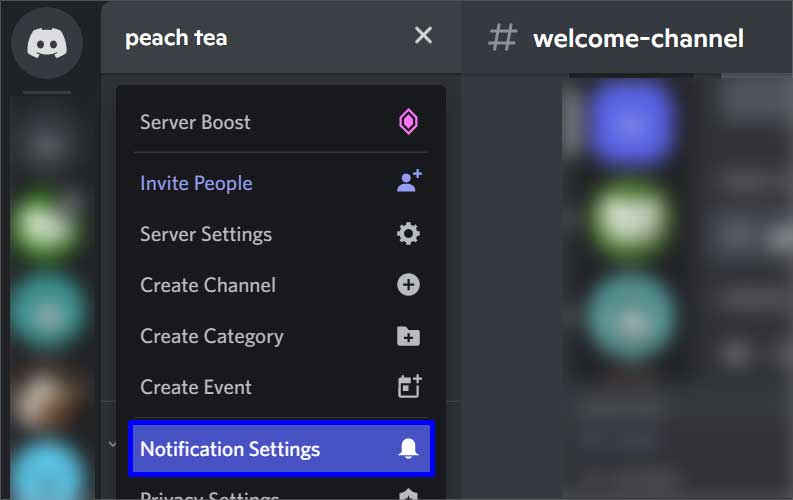The image size is (793, 500).
Task: Click the Create Channel plus icon
Action: click(408, 285)
